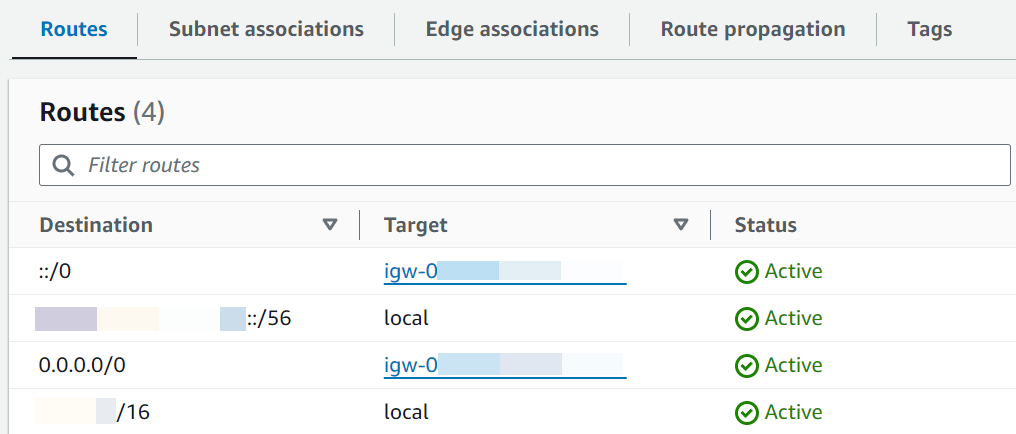Screen dimensions: 1016x434
Task: Open the internet gateway link for ::/0
Action: click(504, 271)
